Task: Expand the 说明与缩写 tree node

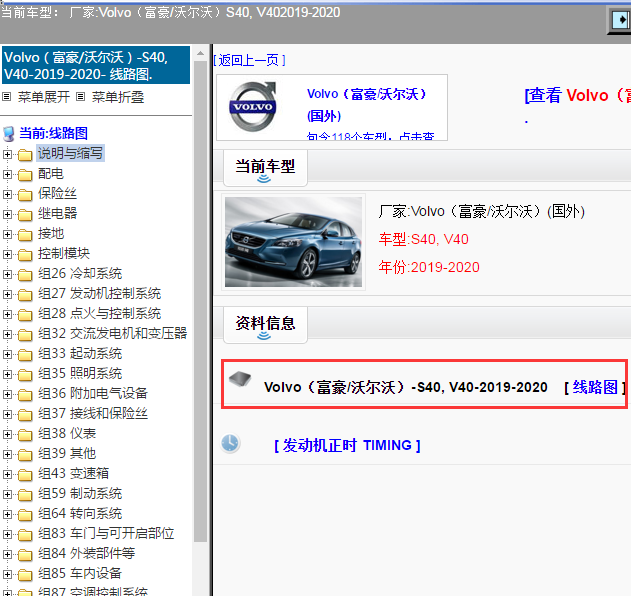Action: tap(7, 154)
